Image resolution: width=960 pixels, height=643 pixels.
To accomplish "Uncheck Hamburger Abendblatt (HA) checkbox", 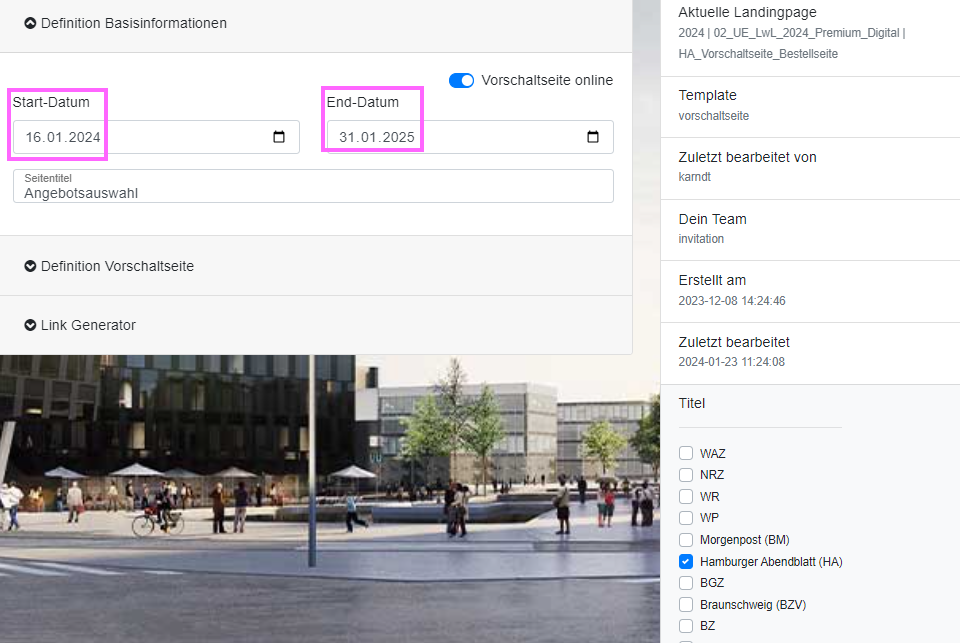I will point(686,562).
